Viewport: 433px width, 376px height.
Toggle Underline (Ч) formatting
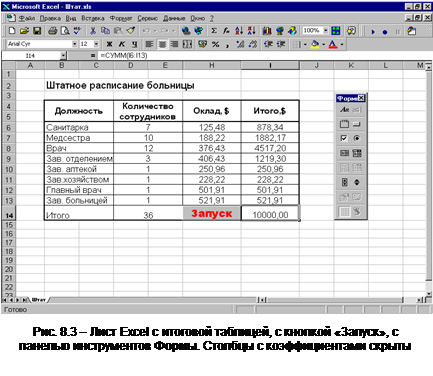[134, 44]
